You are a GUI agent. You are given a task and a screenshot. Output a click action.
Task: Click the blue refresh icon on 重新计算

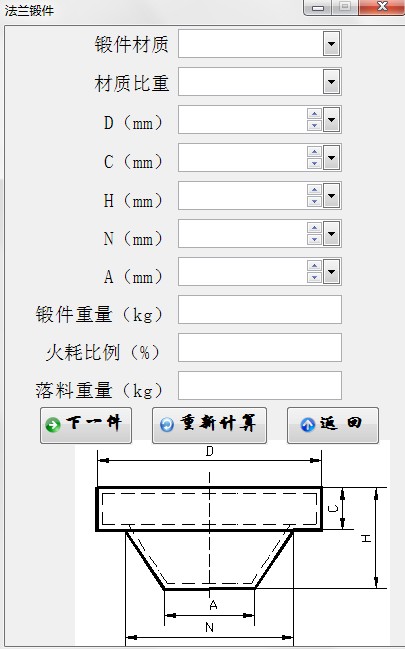(167, 425)
